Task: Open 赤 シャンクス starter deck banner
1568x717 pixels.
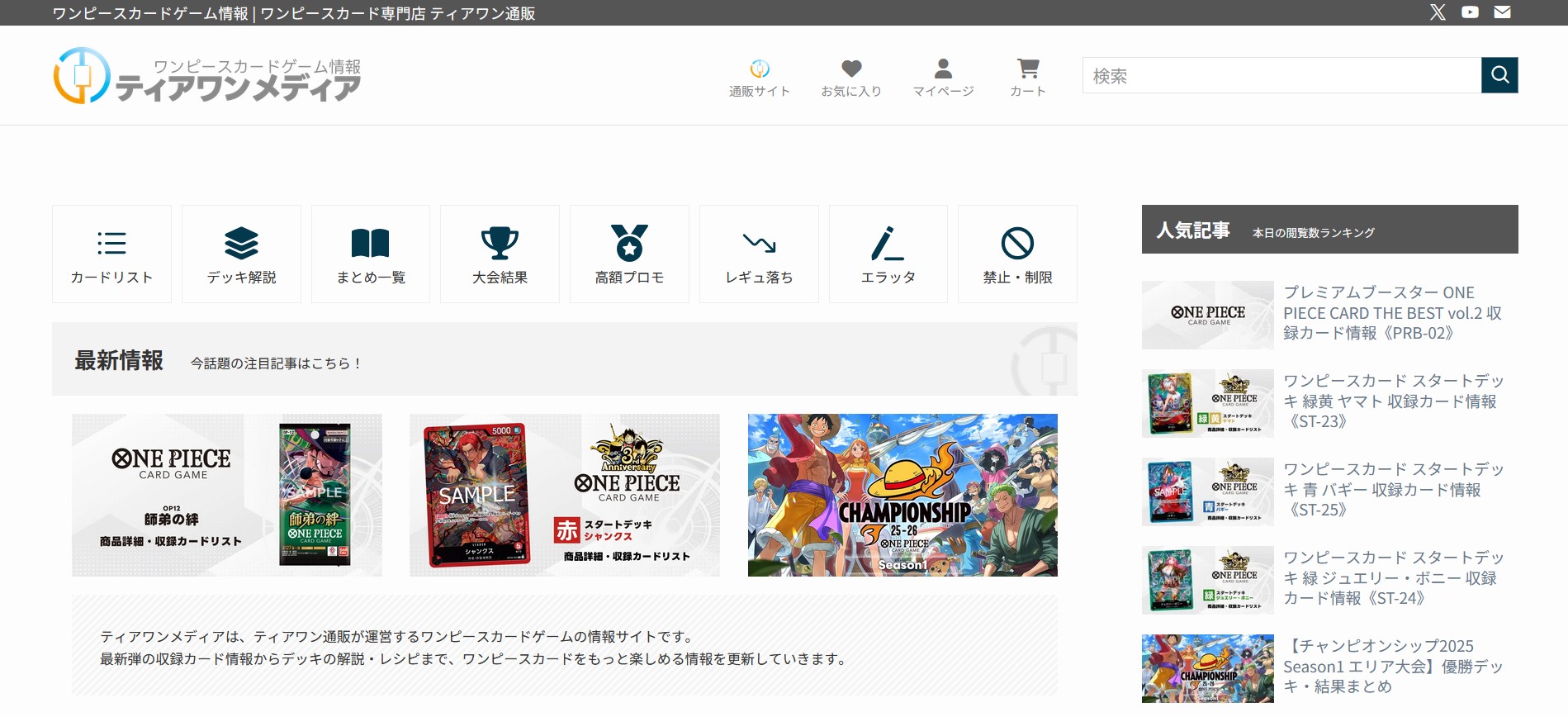Action: coord(565,495)
